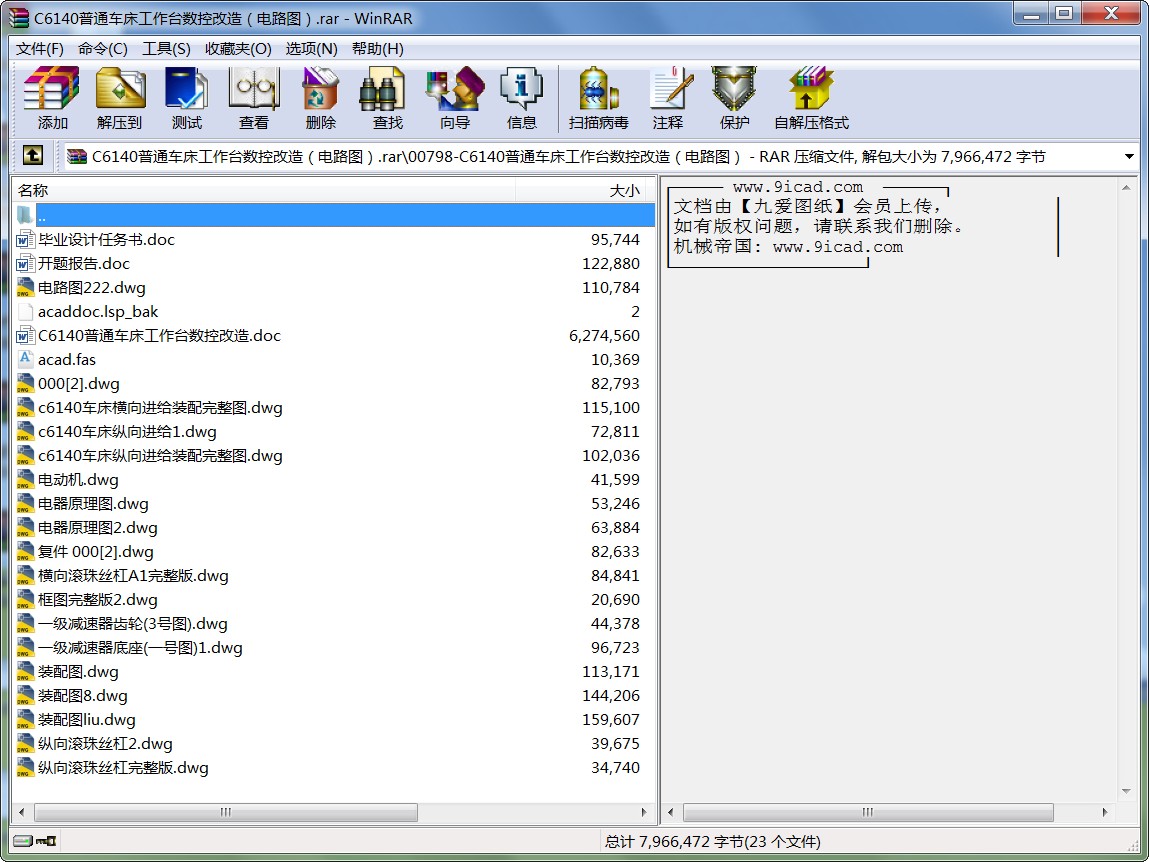Select 一级减速器齿轮(3号图).dwg
1149x862 pixels.
point(133,624)
